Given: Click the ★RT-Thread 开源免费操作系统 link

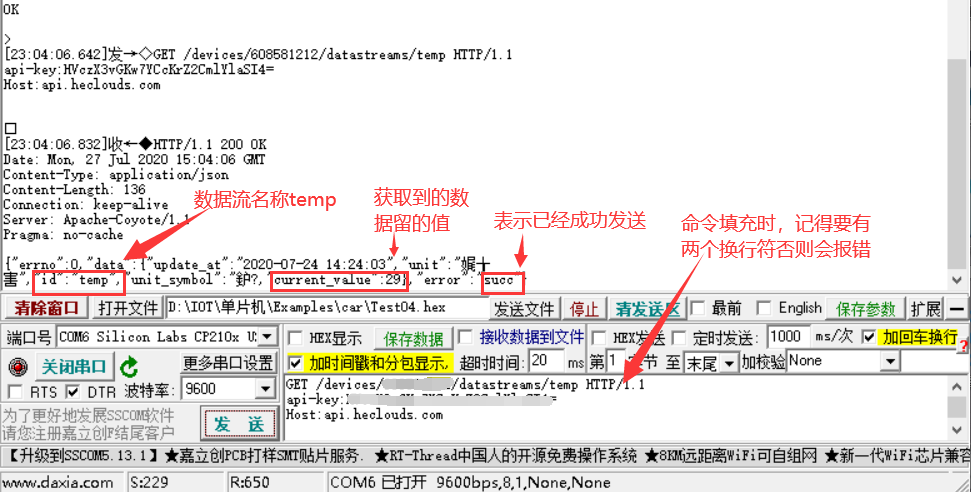Looking at the screenshot, I should (507, 457).
